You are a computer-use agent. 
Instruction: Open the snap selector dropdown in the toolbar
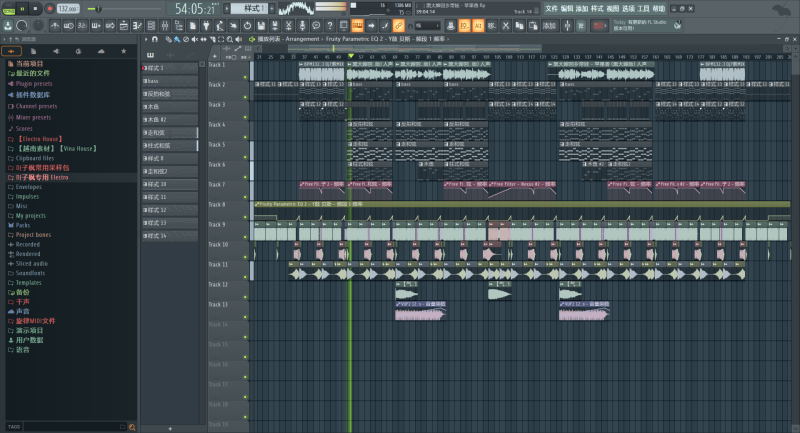tap(427, 26)
